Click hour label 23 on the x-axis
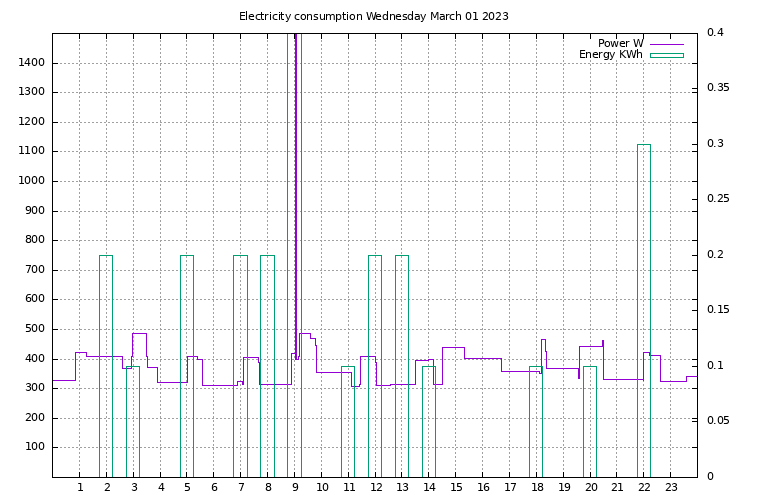 pos(671,488)
